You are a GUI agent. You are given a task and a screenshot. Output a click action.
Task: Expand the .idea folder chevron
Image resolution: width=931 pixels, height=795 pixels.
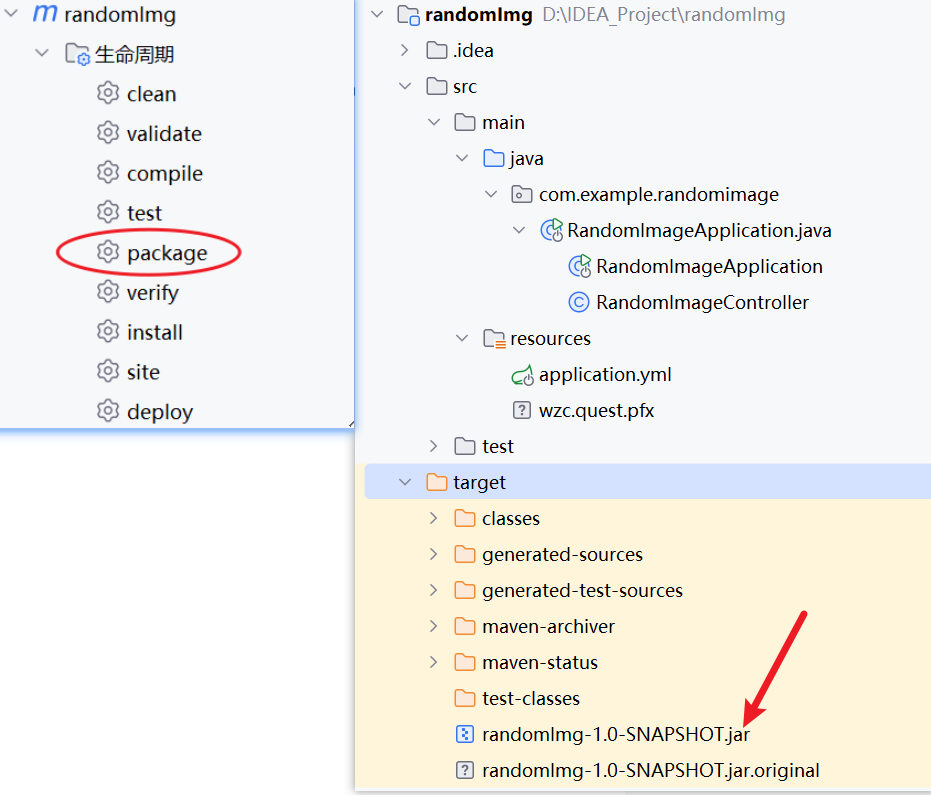405,50
